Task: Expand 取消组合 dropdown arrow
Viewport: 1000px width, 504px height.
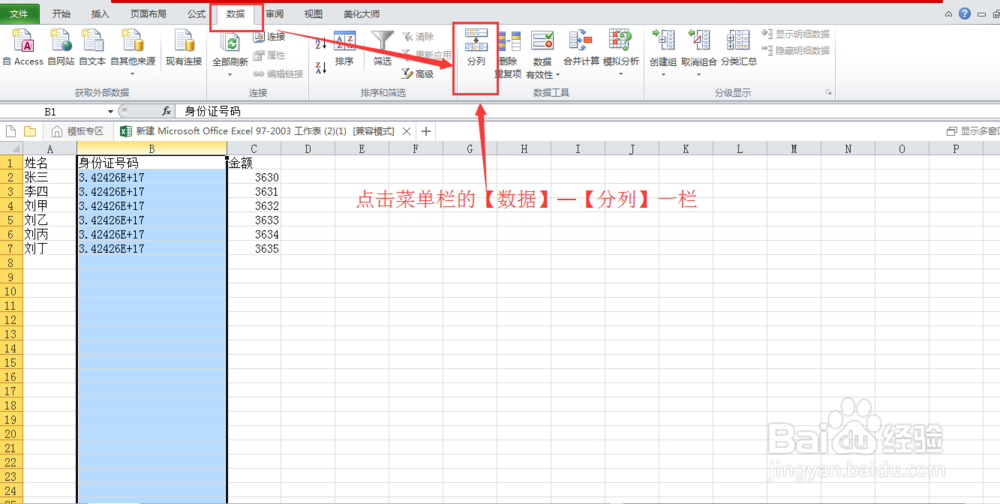Action: coord(699,74)
